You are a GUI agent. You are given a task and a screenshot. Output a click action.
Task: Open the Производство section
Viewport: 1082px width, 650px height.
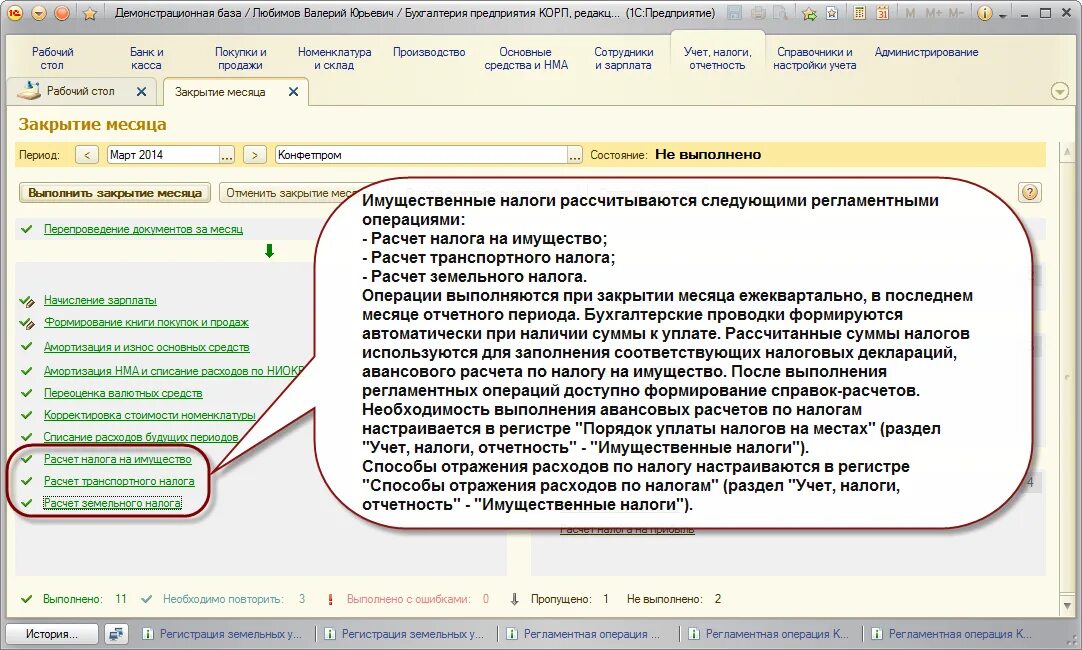429,52
